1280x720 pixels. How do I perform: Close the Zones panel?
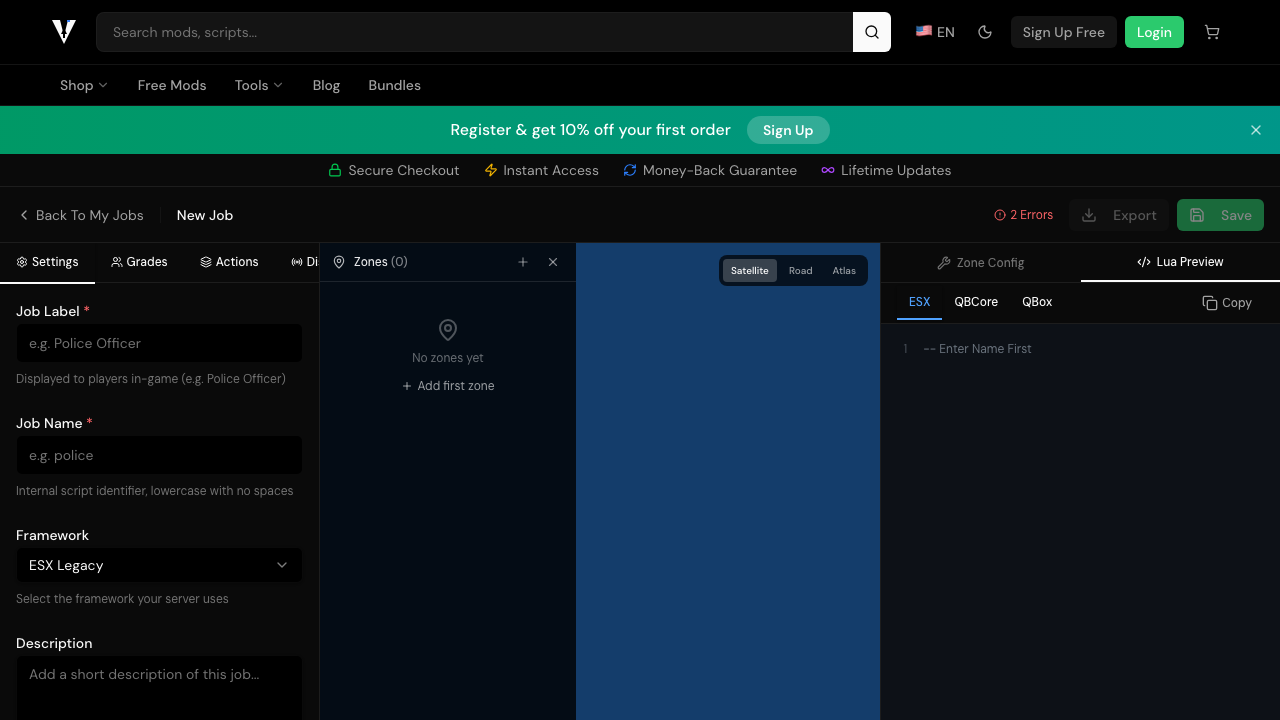click(x=553, y=262)
